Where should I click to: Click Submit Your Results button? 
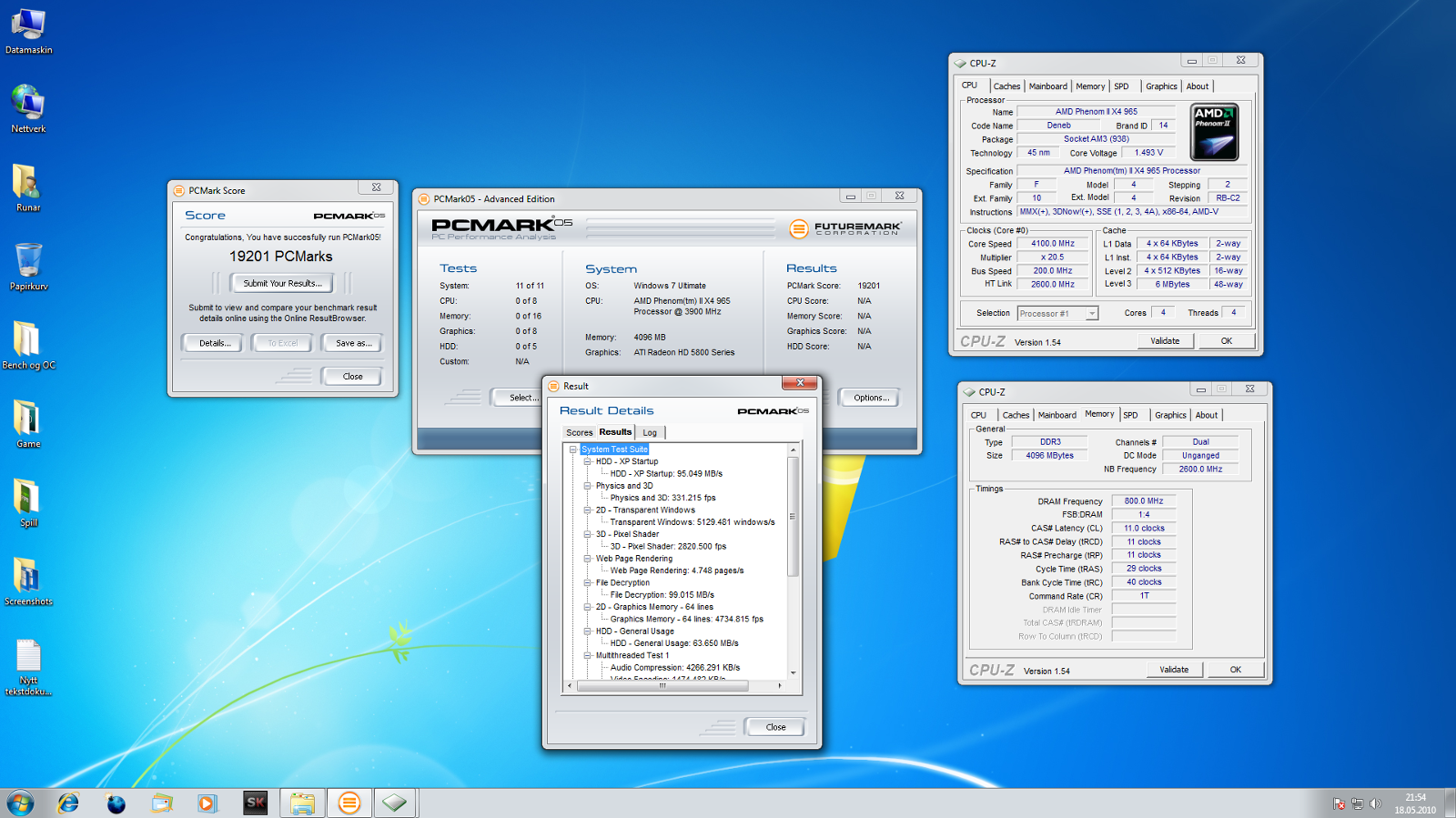pos(282,283)
